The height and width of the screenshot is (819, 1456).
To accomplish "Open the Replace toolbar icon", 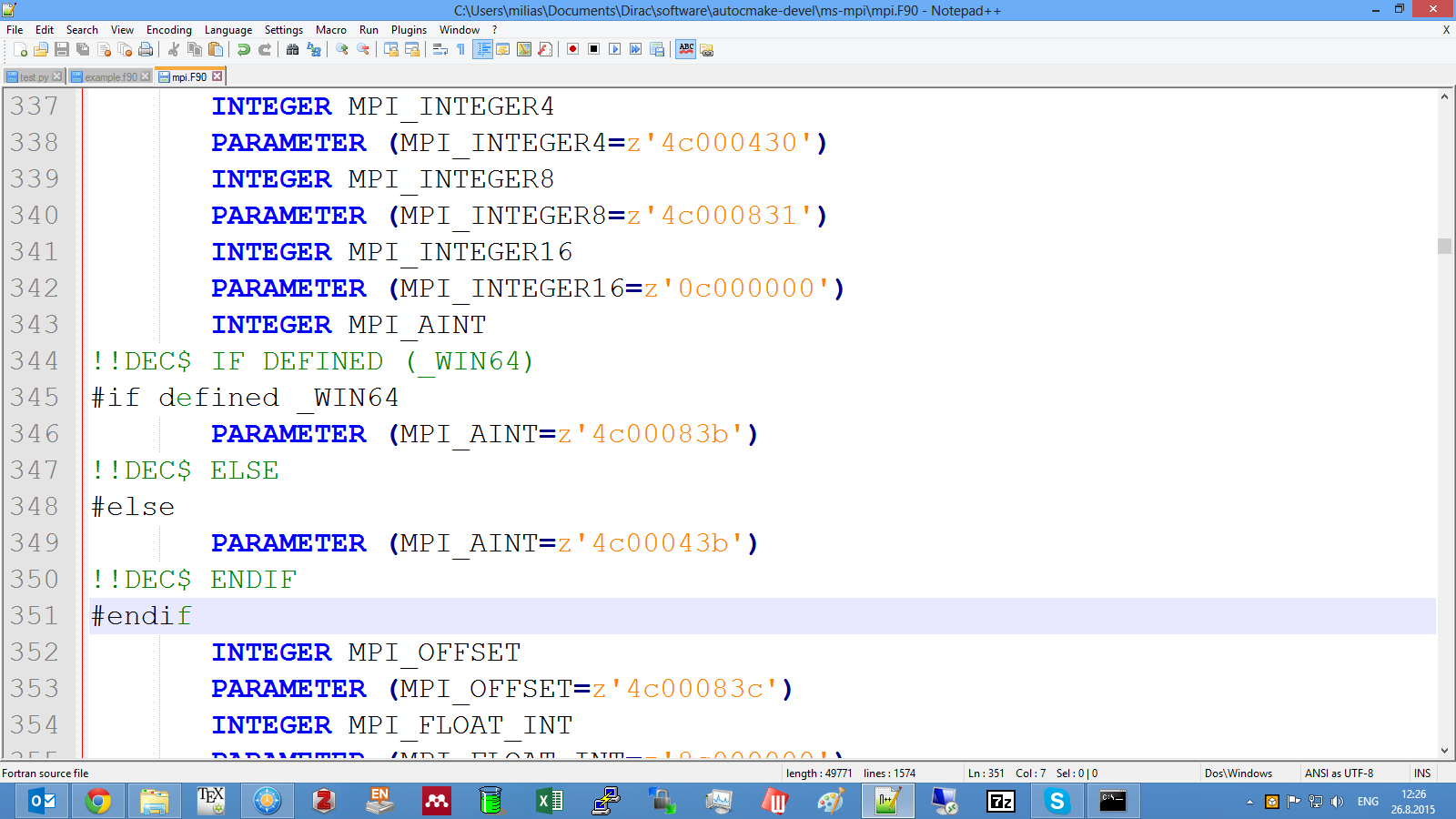I will [x=314, y=49].
